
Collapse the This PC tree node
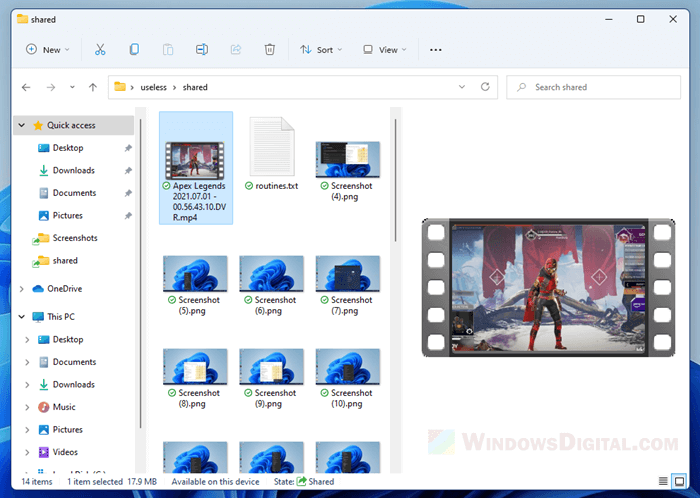pos(21,316)
